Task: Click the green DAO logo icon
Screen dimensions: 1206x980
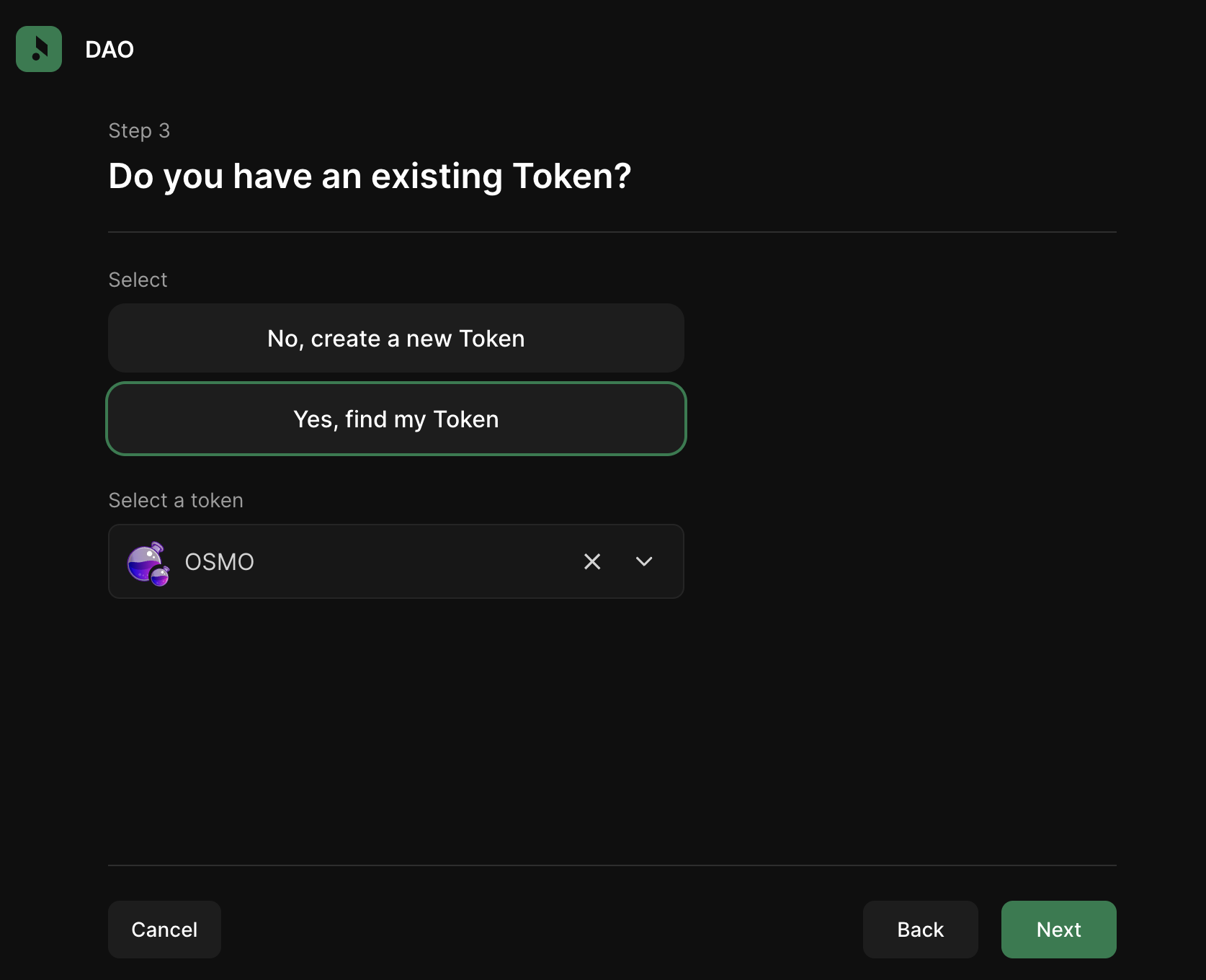Action: [39, 49]
